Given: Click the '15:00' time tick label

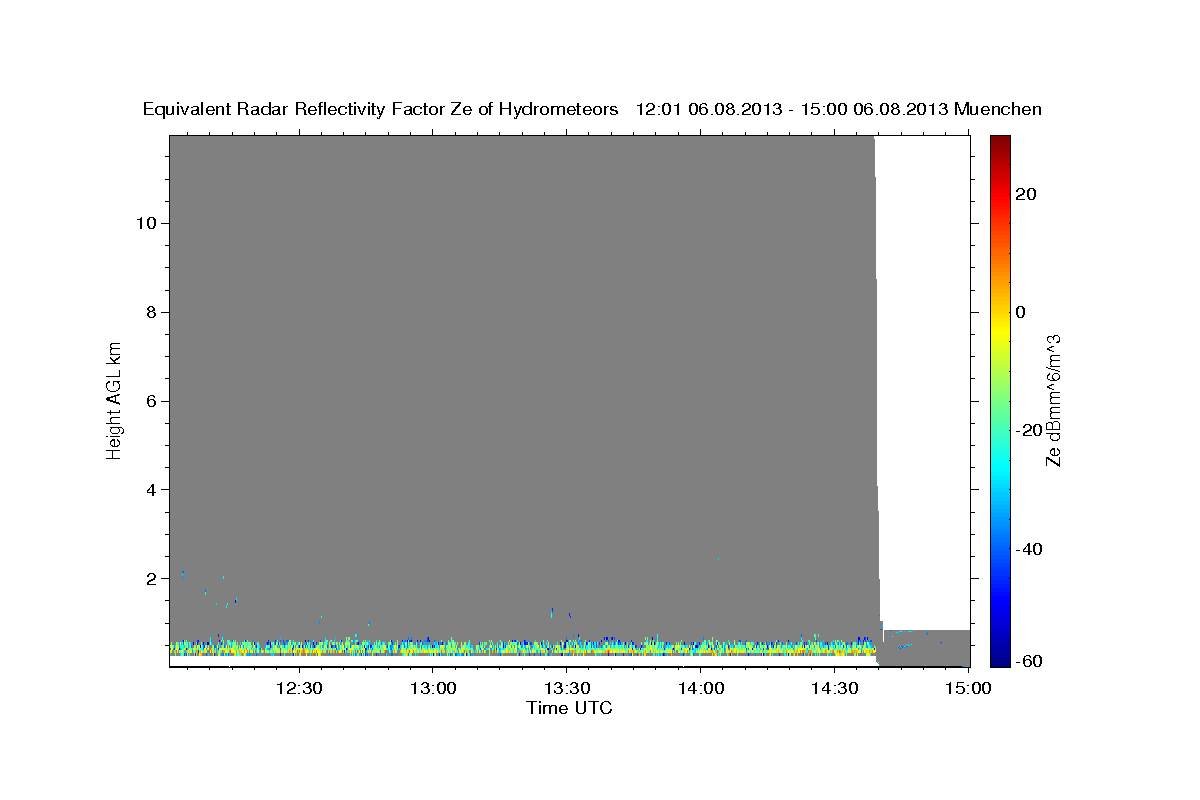Looking at the screenshot, I should [x=968, y=689].
